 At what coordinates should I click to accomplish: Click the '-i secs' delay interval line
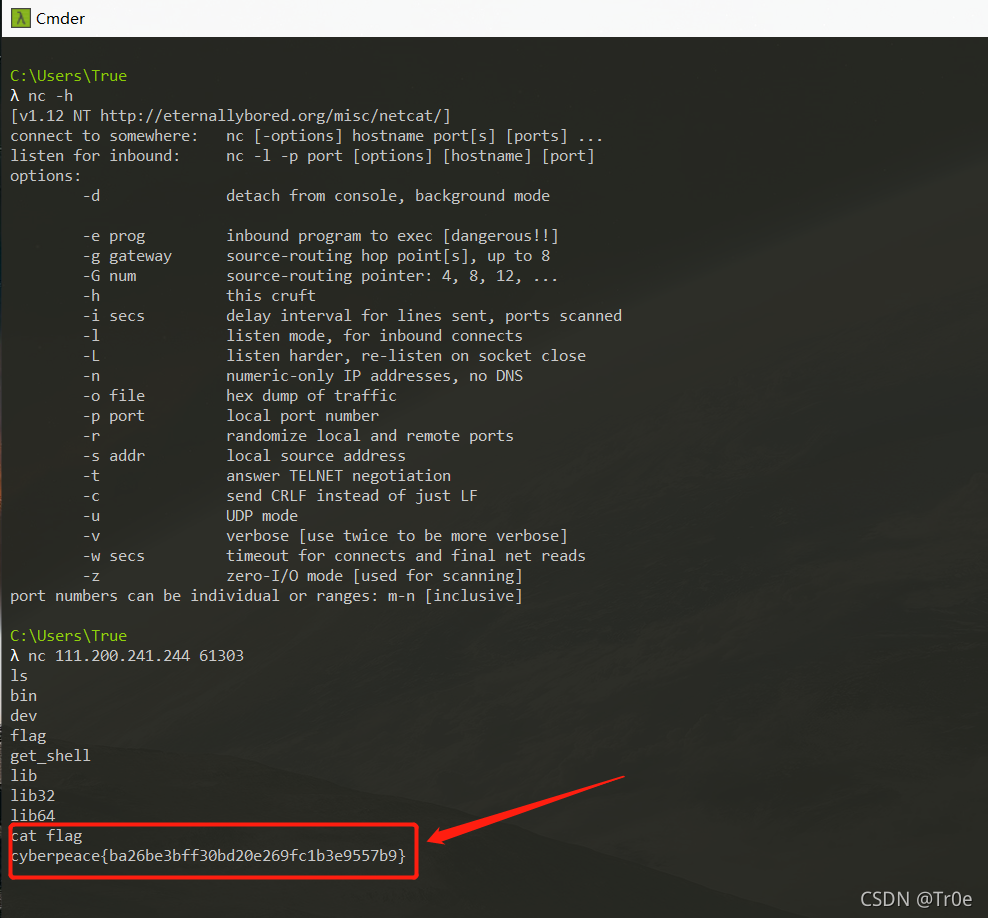pyautogui.click(x=352, y=316)
